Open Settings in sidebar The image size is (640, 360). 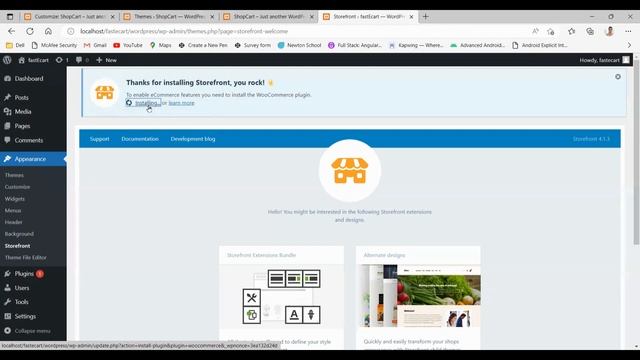(33, 316)
